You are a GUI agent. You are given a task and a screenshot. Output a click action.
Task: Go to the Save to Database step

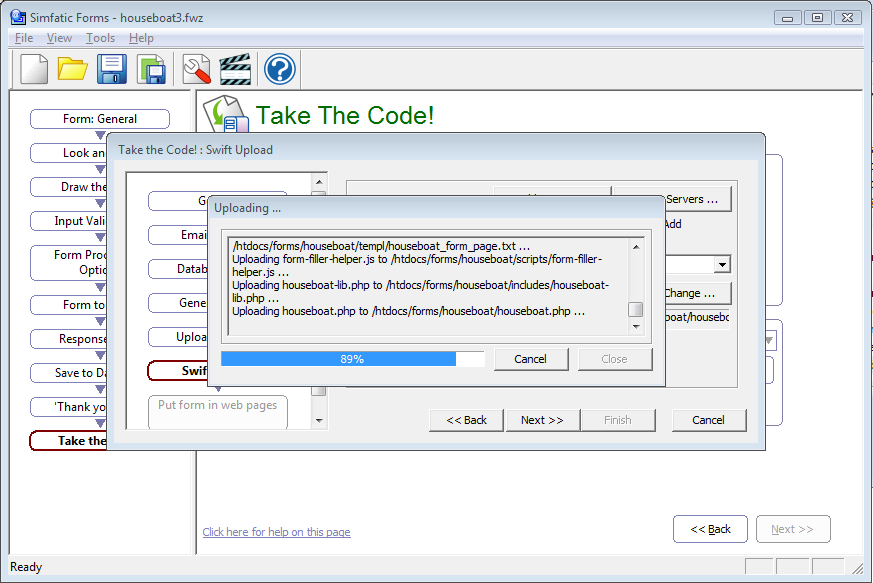tap(68, 373)
